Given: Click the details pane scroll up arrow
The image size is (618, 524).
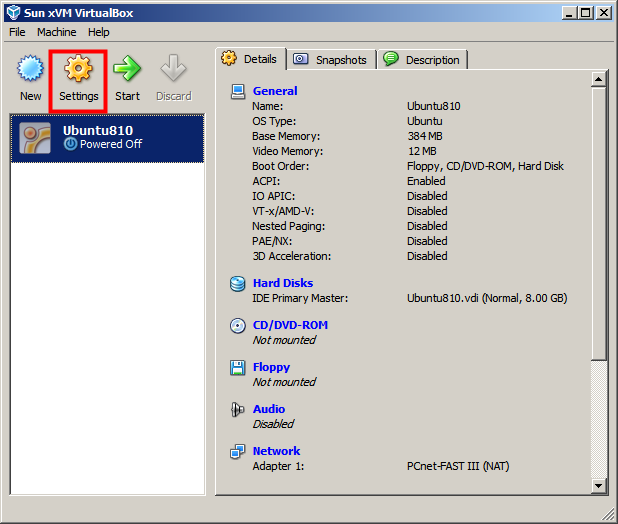Looking at the screenshot, I should [x=598, y=80].
